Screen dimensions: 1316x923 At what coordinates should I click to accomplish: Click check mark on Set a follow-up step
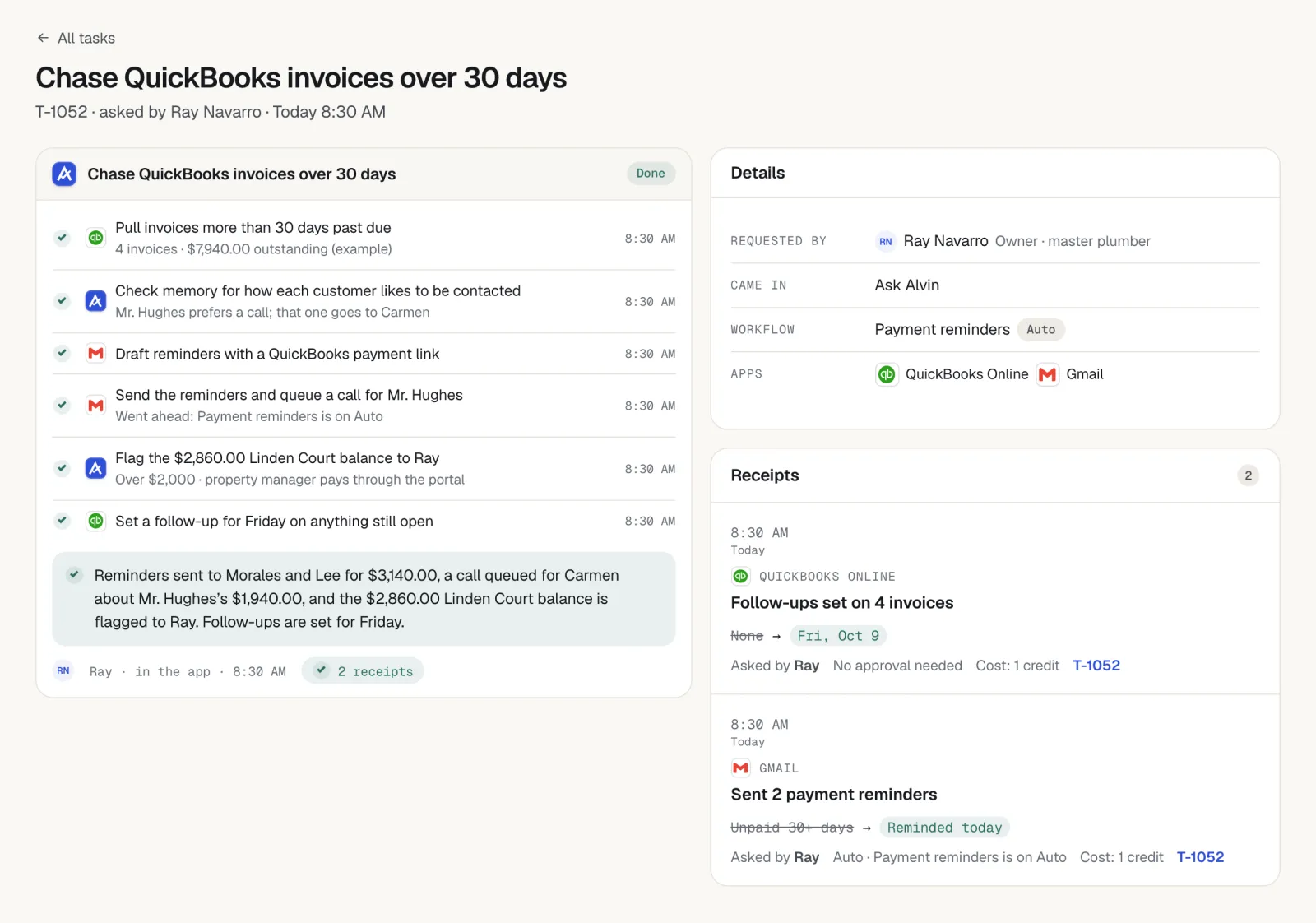click(62, 521)
